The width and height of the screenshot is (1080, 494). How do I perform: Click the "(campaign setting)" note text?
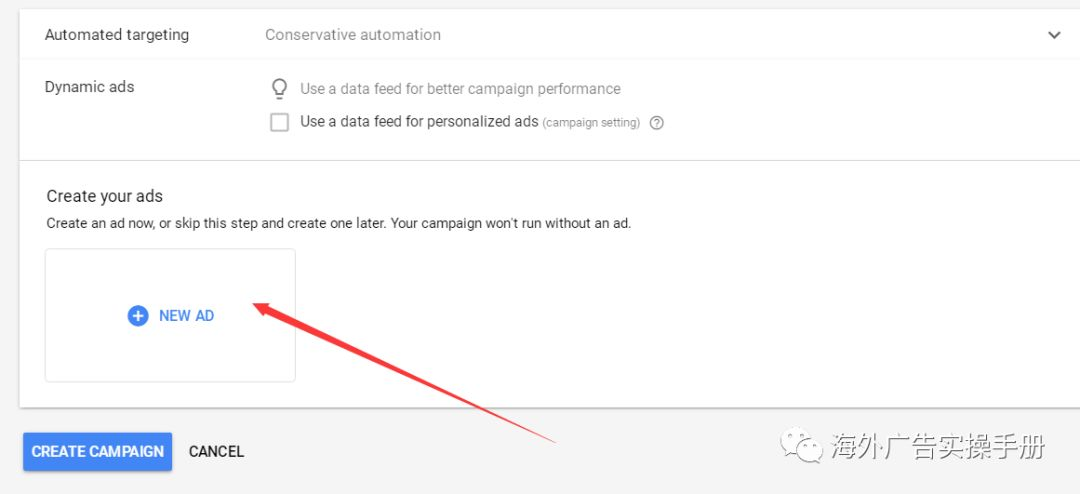[x=591, y=123]
